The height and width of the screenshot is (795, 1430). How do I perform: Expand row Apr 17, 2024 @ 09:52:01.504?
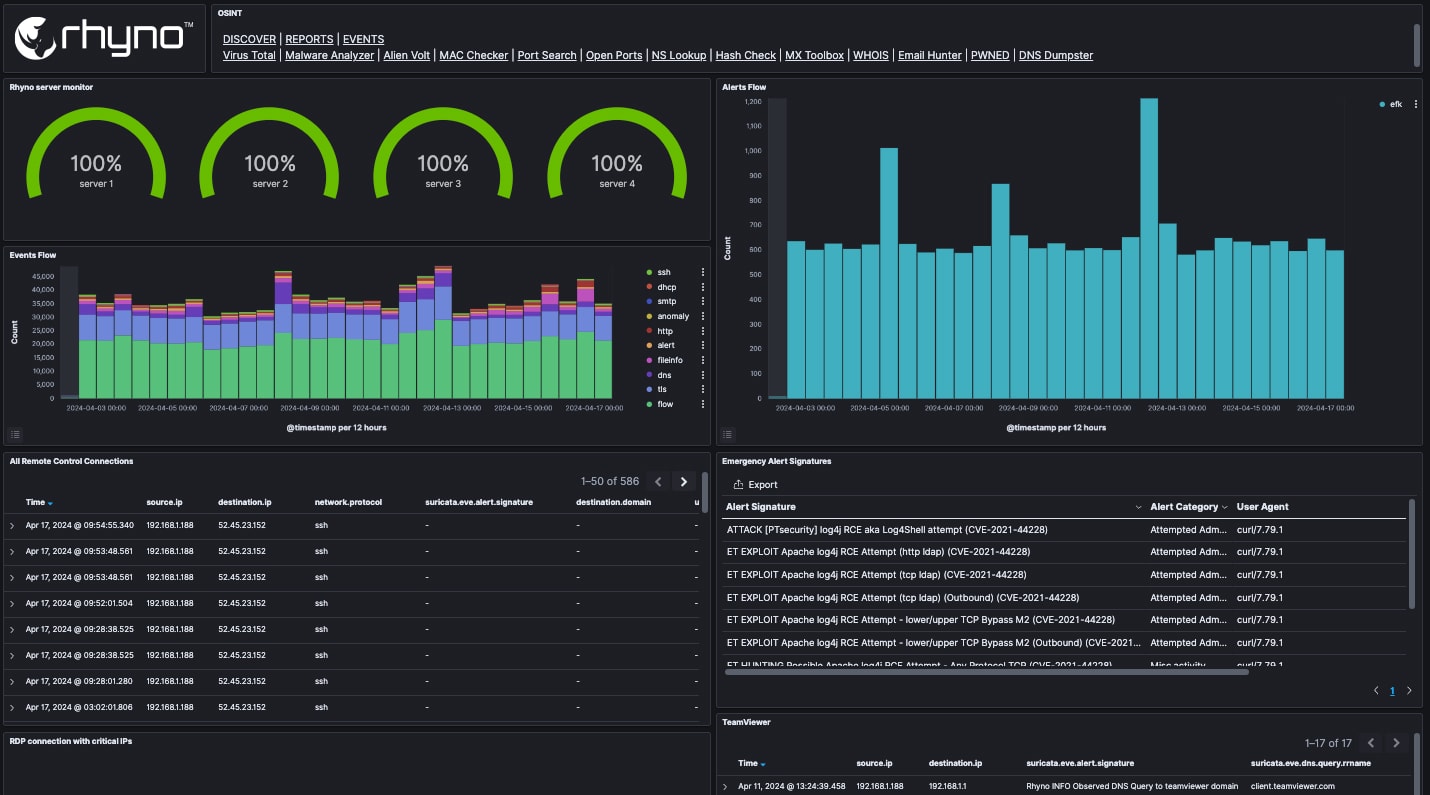coord(12,604)
